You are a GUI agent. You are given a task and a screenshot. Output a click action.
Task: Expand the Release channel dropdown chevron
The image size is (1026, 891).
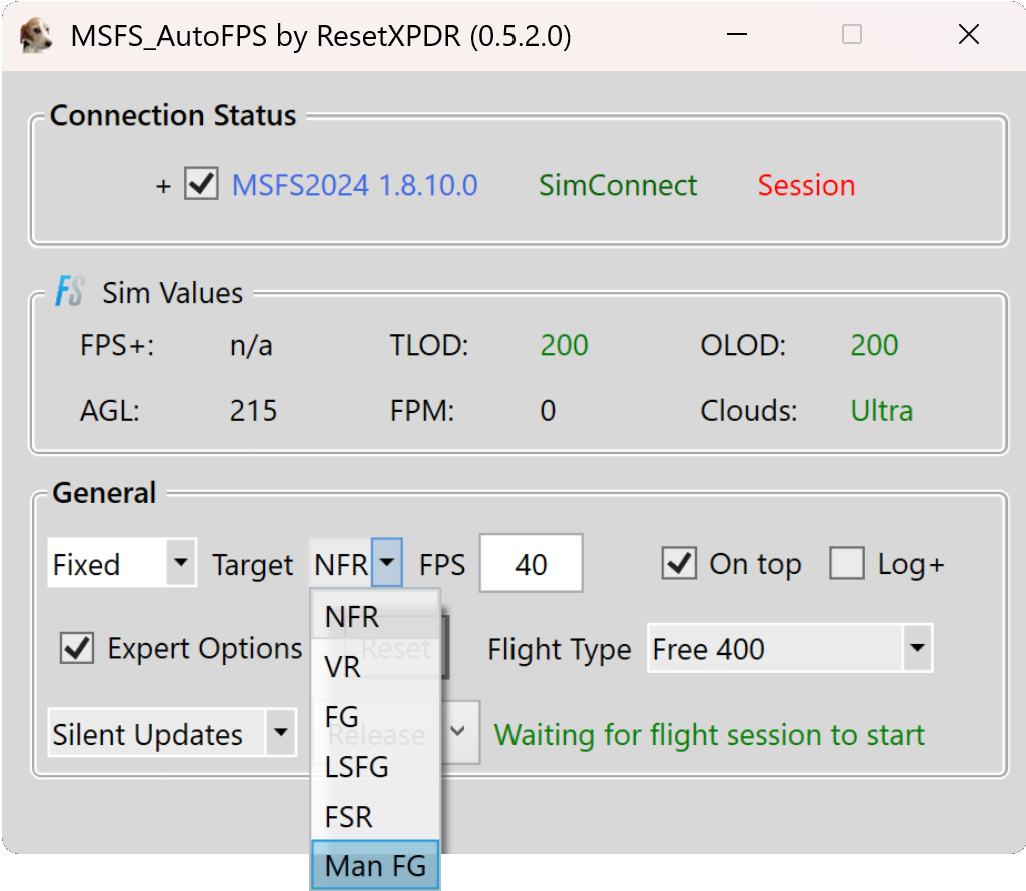point(458,731)
